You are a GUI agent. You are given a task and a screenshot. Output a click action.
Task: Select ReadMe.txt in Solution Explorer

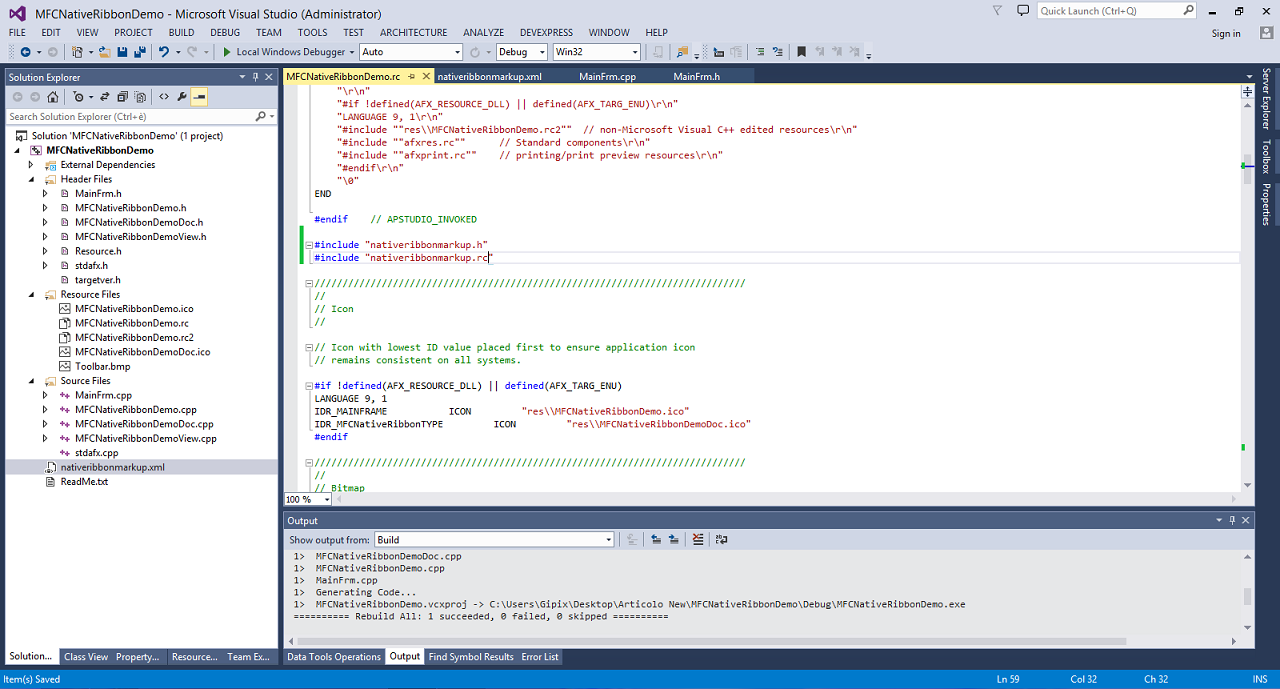pyautogui.click(x=83, y=481)
